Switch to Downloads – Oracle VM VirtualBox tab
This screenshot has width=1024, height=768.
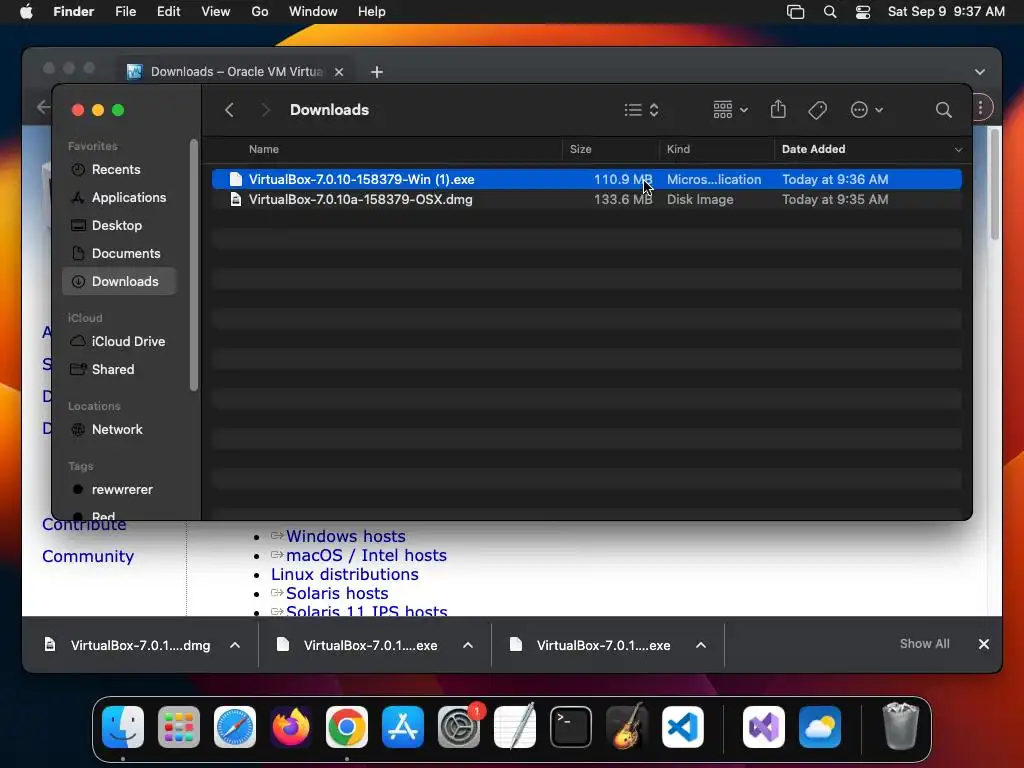(x=235, y=71)
